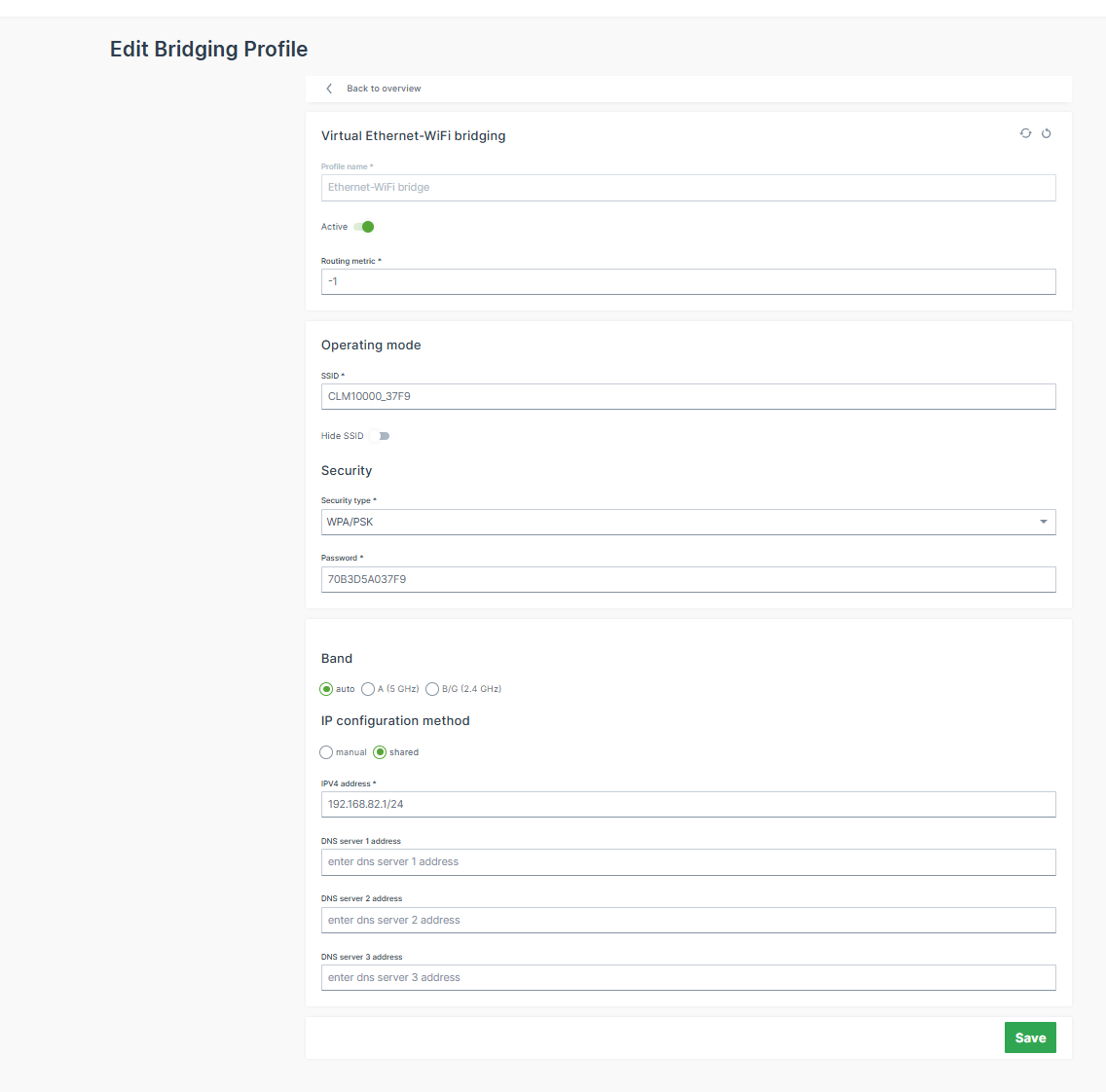Click the Password field
This screenshot has width=1106, height=1092.
pyautogui.click(x=688, y=578)
